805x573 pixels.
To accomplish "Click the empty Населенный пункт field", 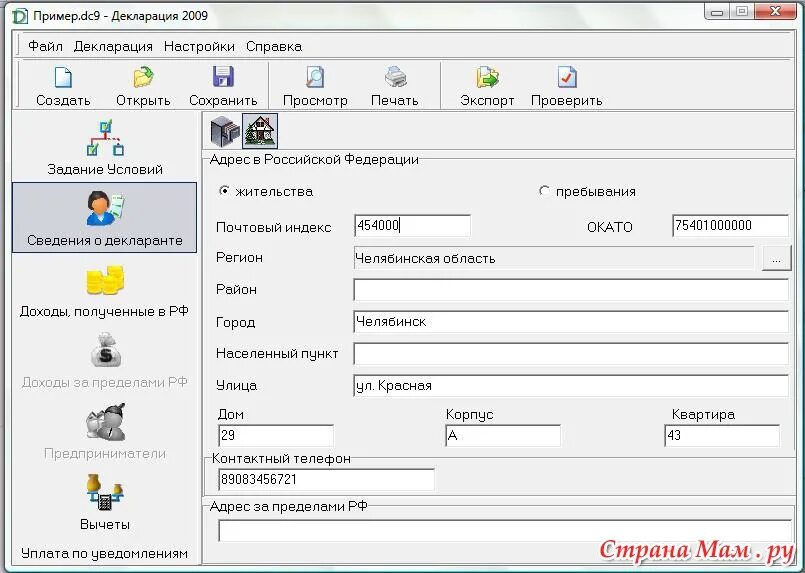I will point(571,354).
